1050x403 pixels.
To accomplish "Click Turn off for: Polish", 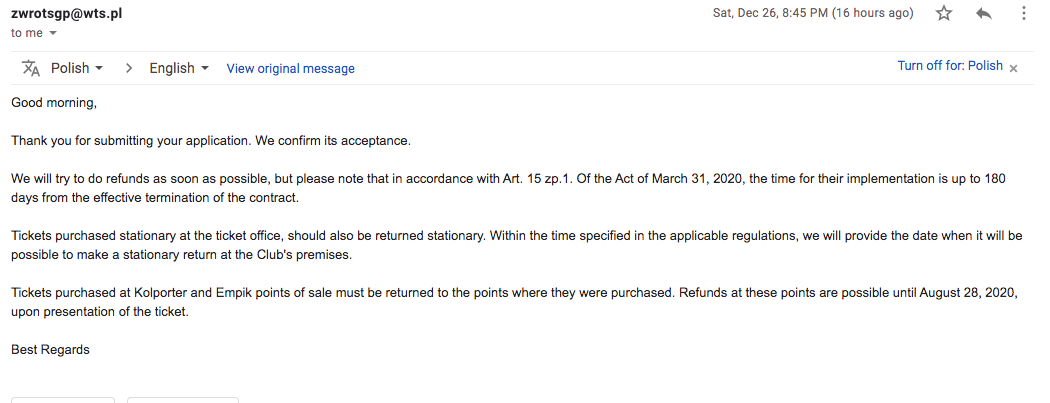I will [x=949, y=66].
